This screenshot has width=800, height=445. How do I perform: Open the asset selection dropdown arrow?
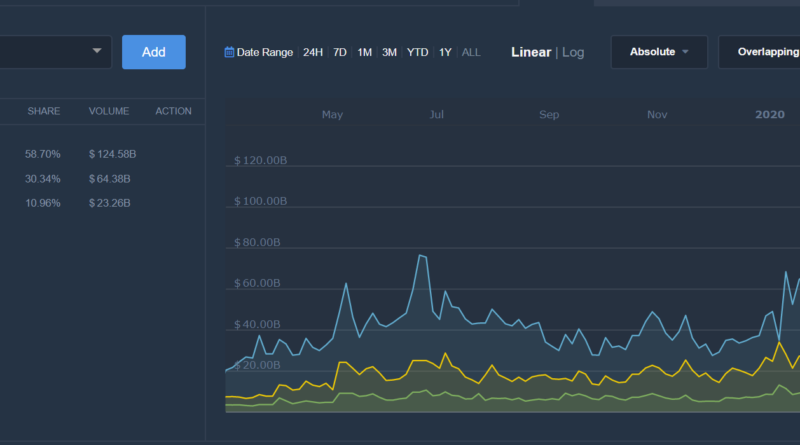pyautogui.click(x=98, y=51)
